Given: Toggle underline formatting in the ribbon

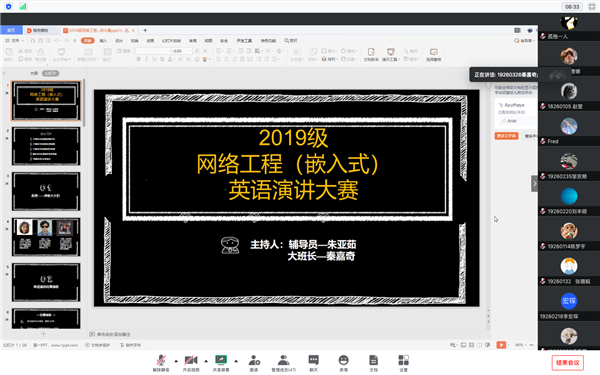Looking at the screenshot, I should tap(154, 59).
